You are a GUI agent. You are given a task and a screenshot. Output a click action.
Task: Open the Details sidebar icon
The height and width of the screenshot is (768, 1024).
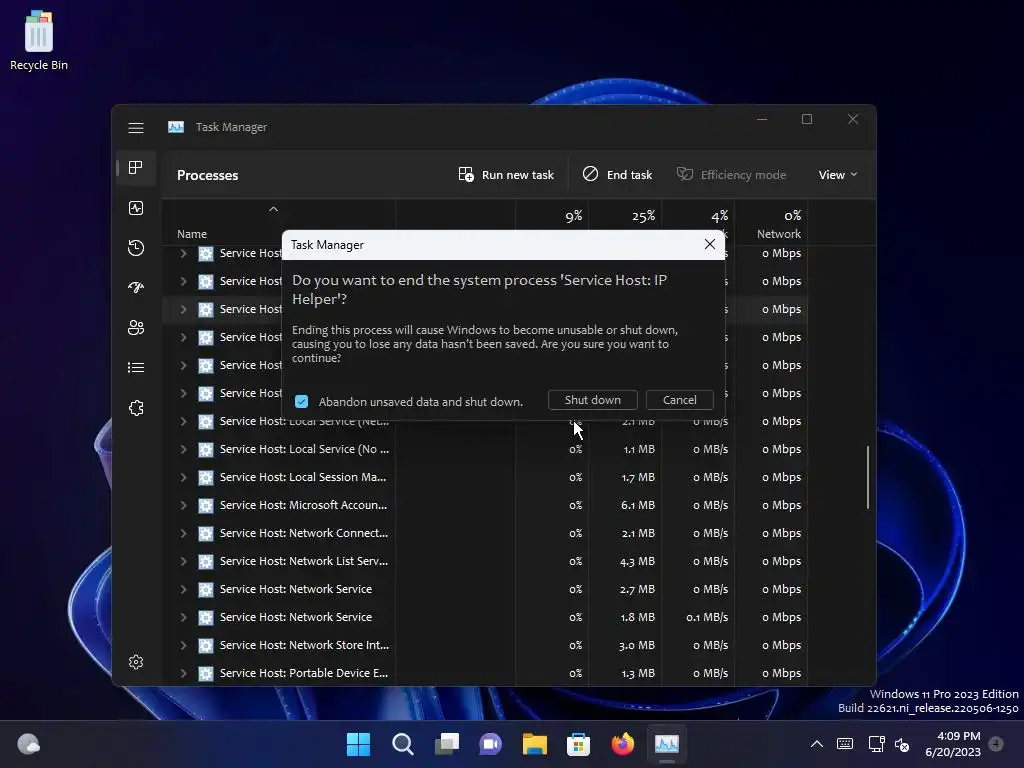(x=136, y=368)
